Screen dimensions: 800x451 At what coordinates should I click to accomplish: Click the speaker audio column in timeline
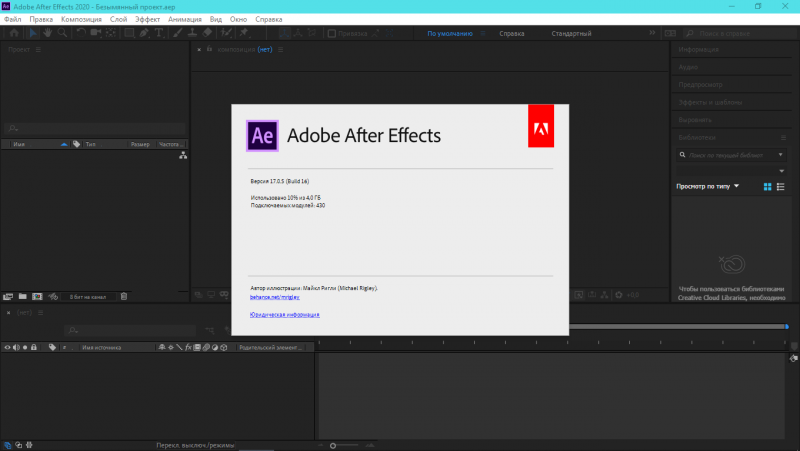[16, 347]
